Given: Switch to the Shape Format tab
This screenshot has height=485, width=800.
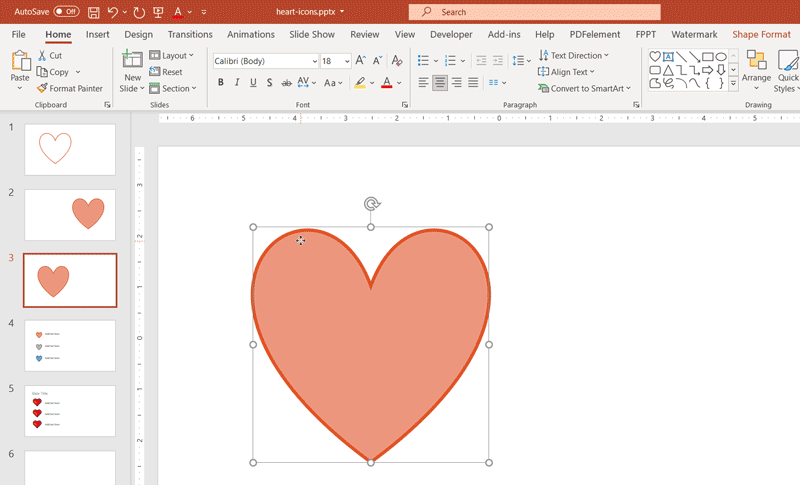Looking at the screenshot, I should coord(761,34).
